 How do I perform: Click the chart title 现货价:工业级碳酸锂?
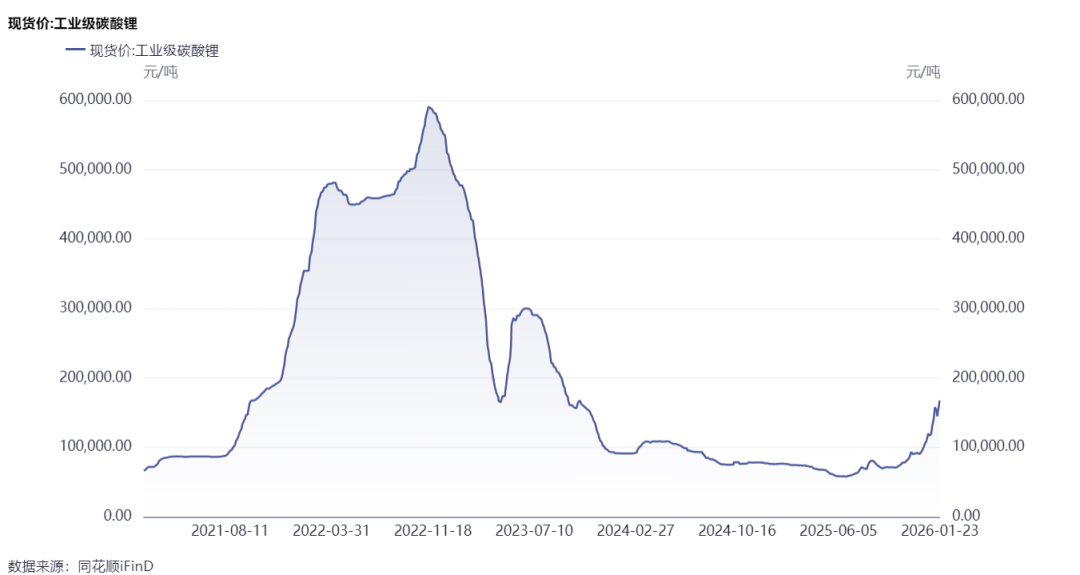click(72, 23)
